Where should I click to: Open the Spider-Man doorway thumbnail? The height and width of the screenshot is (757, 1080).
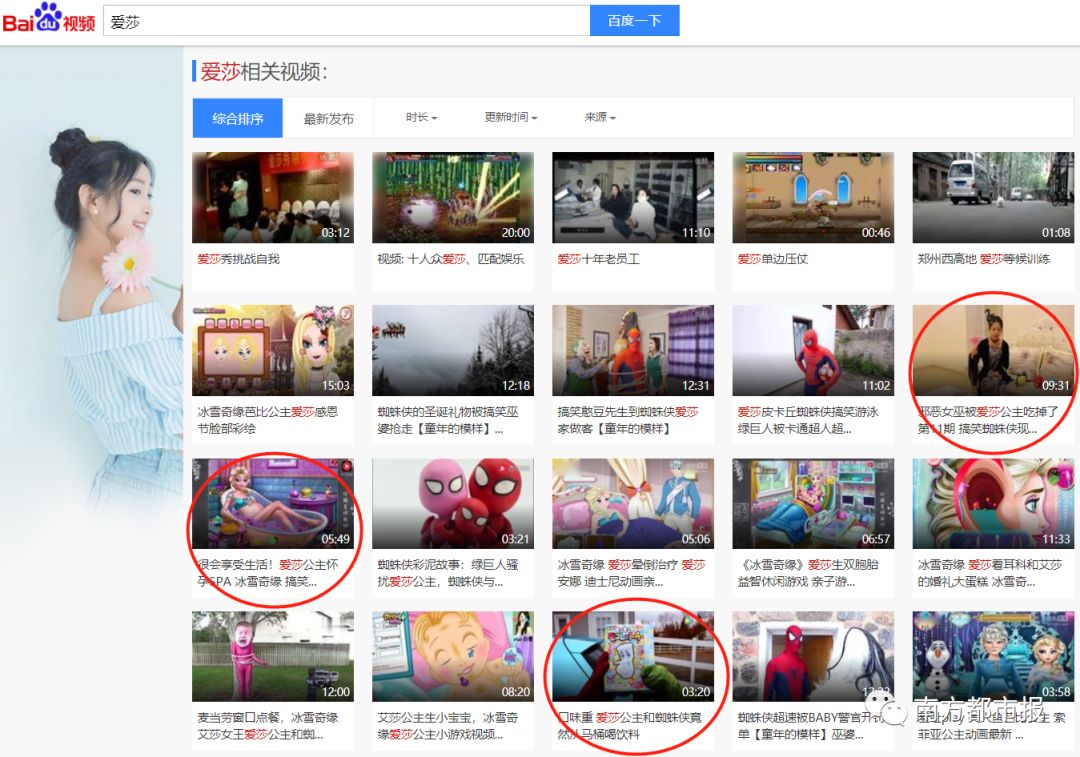pos(813,656)
